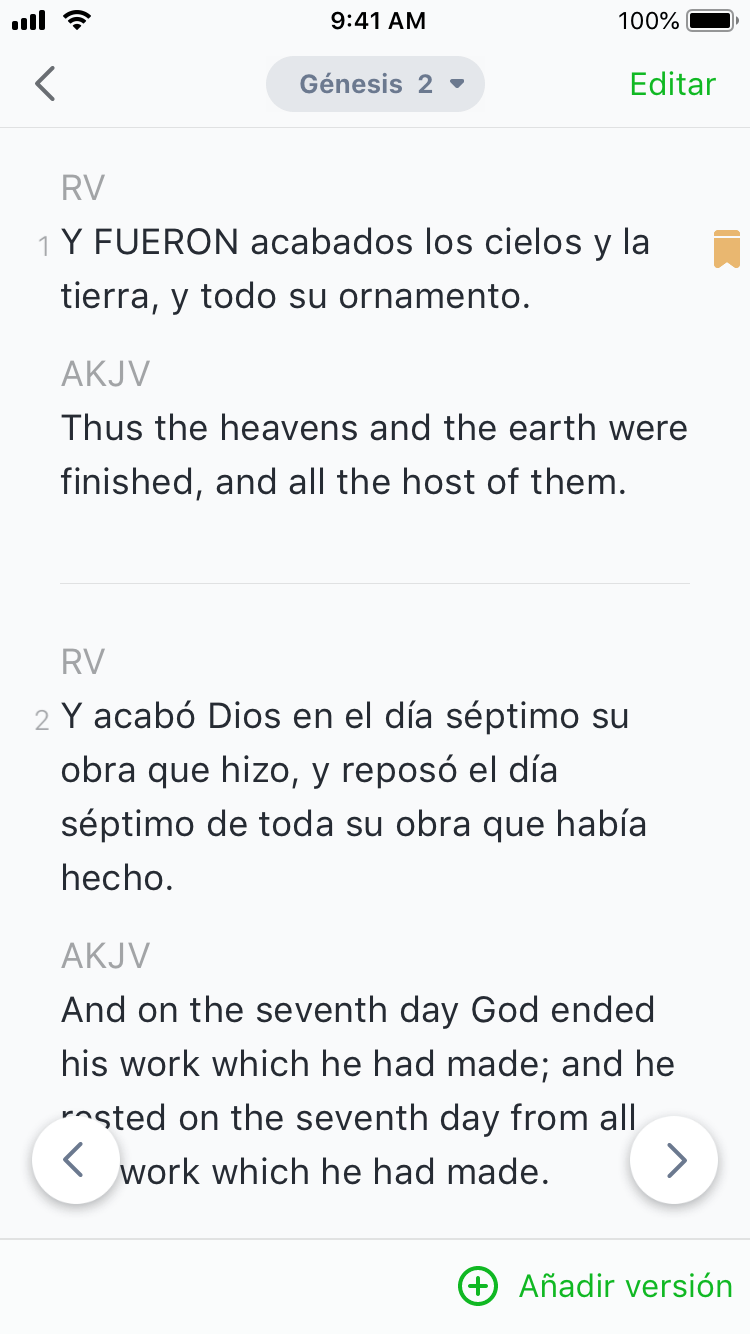Tap the Añadir versión link text
Image resolution: width=750 pixels, height=1334 pixels.
[625, 1286]
